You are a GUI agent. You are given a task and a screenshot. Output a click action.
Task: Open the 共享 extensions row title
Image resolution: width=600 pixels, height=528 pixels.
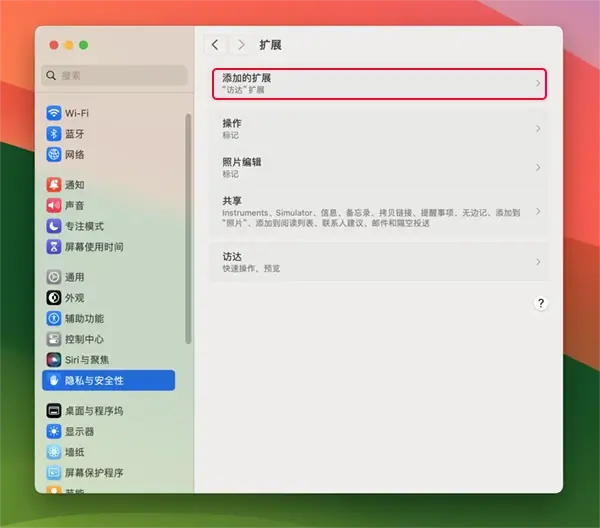pos(232,201)
